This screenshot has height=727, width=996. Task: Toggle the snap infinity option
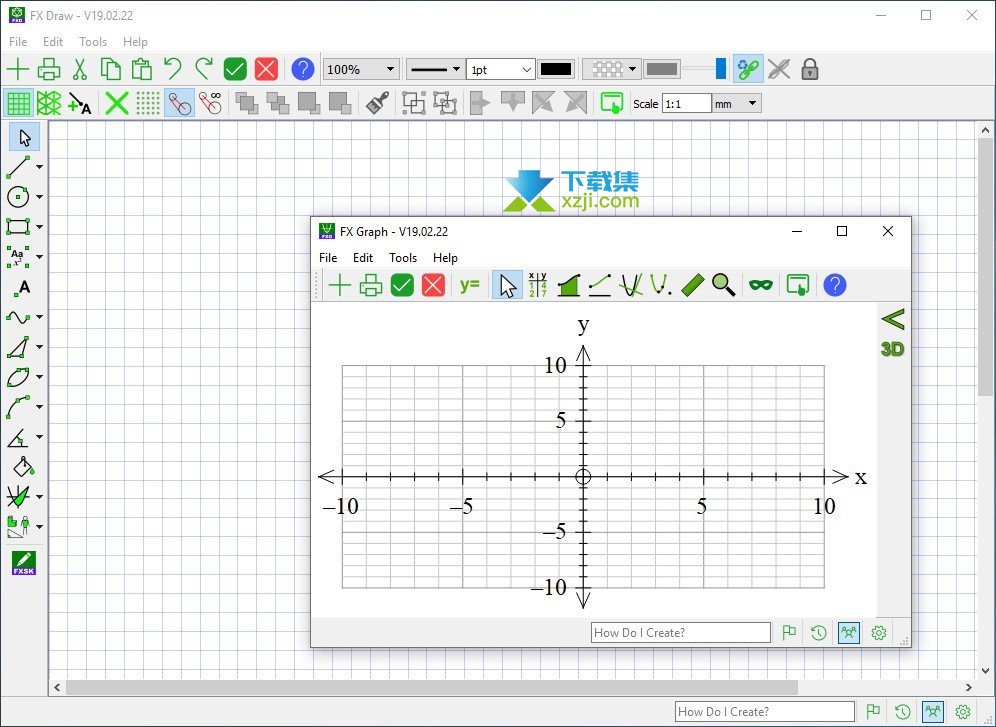click(210, 103)
